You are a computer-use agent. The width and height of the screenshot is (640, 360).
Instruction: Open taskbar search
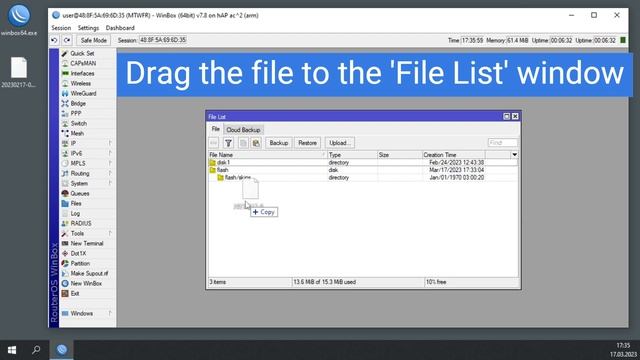[36, 350]
